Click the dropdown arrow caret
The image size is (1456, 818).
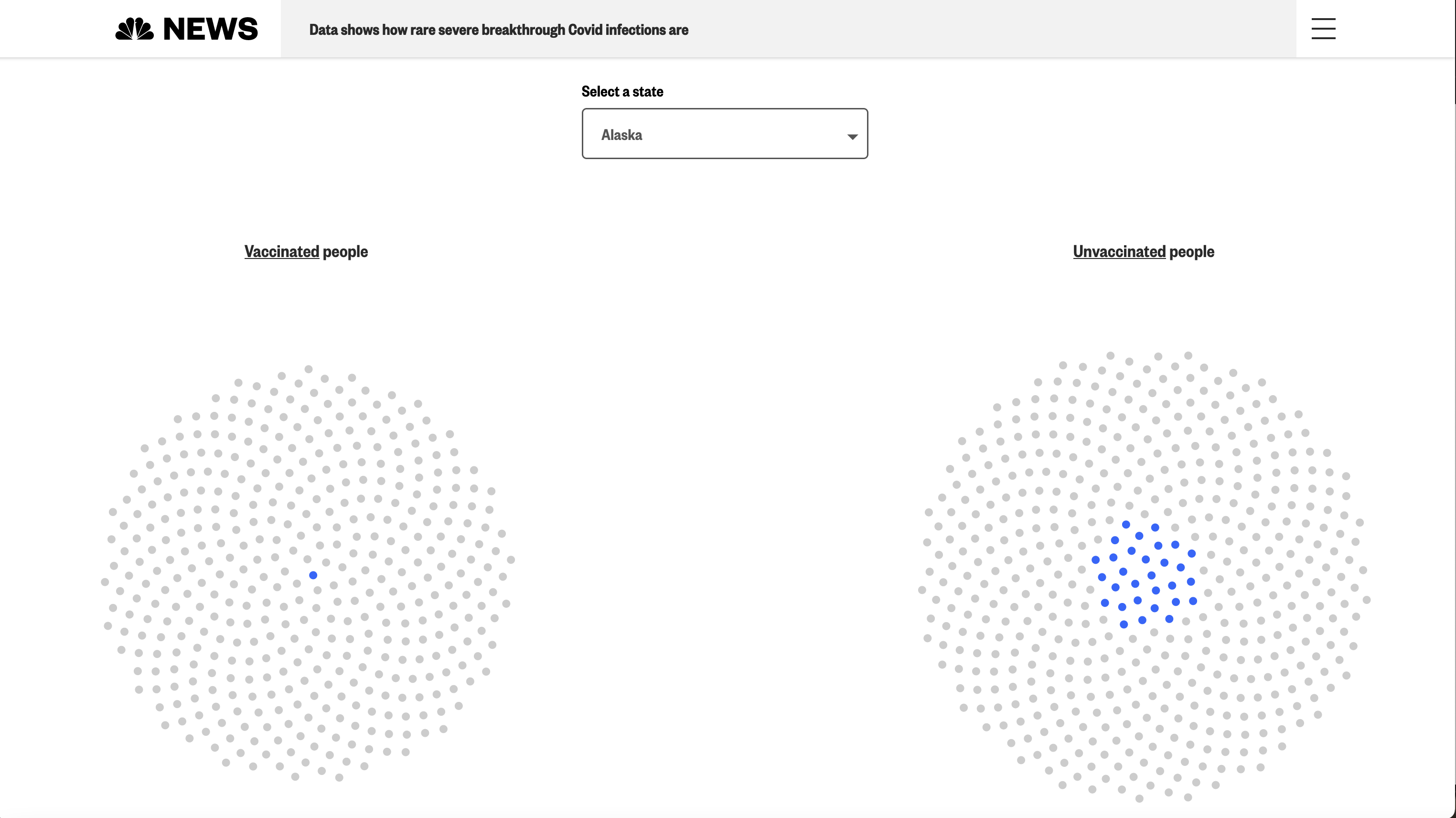[x=852, y=136]
